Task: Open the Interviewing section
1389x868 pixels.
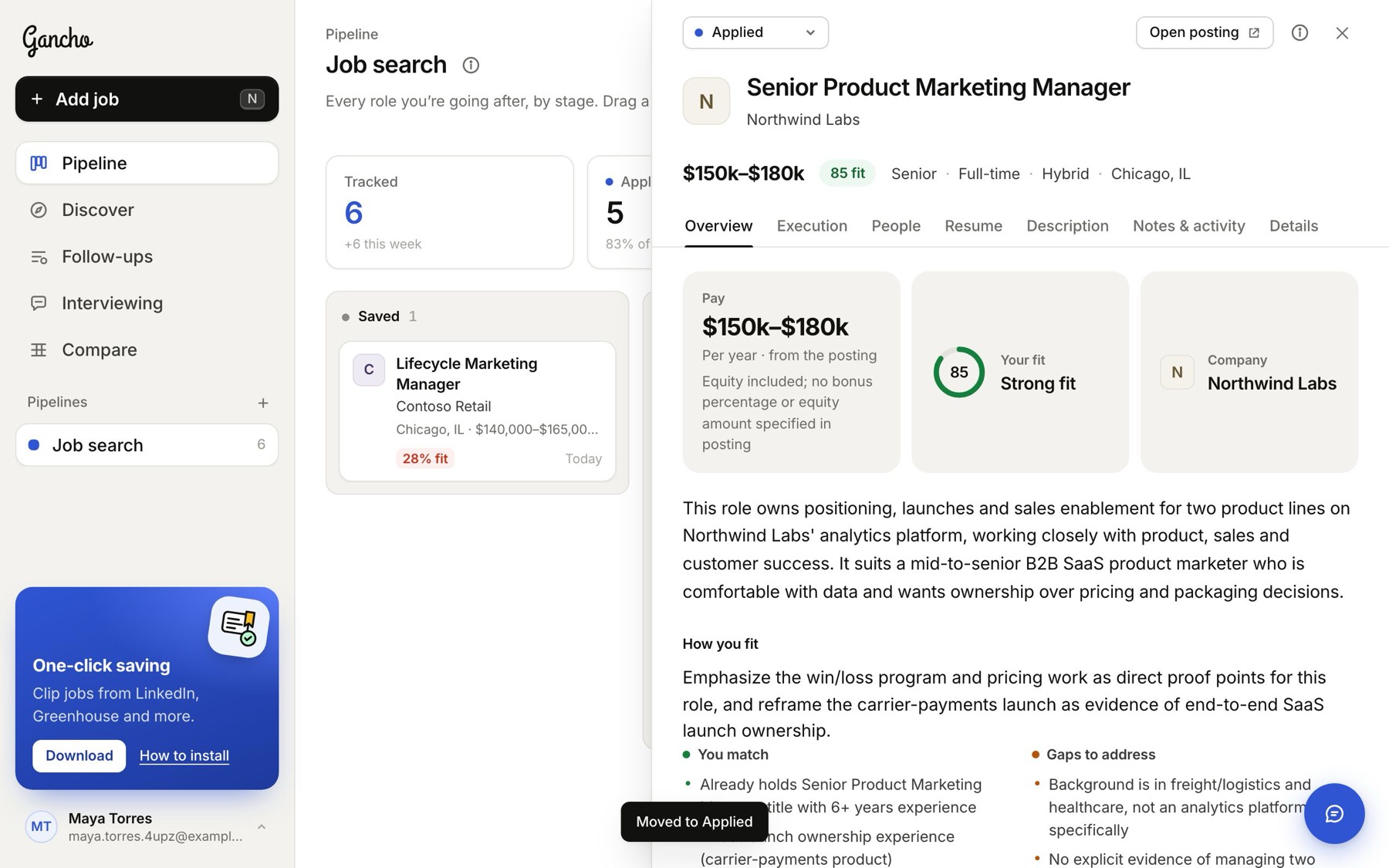Action: click(x=147, y=303)
